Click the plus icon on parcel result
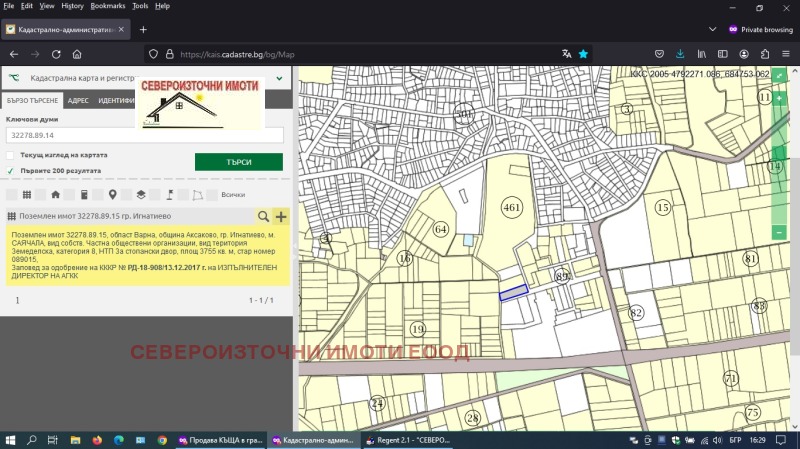 (281, 216)
